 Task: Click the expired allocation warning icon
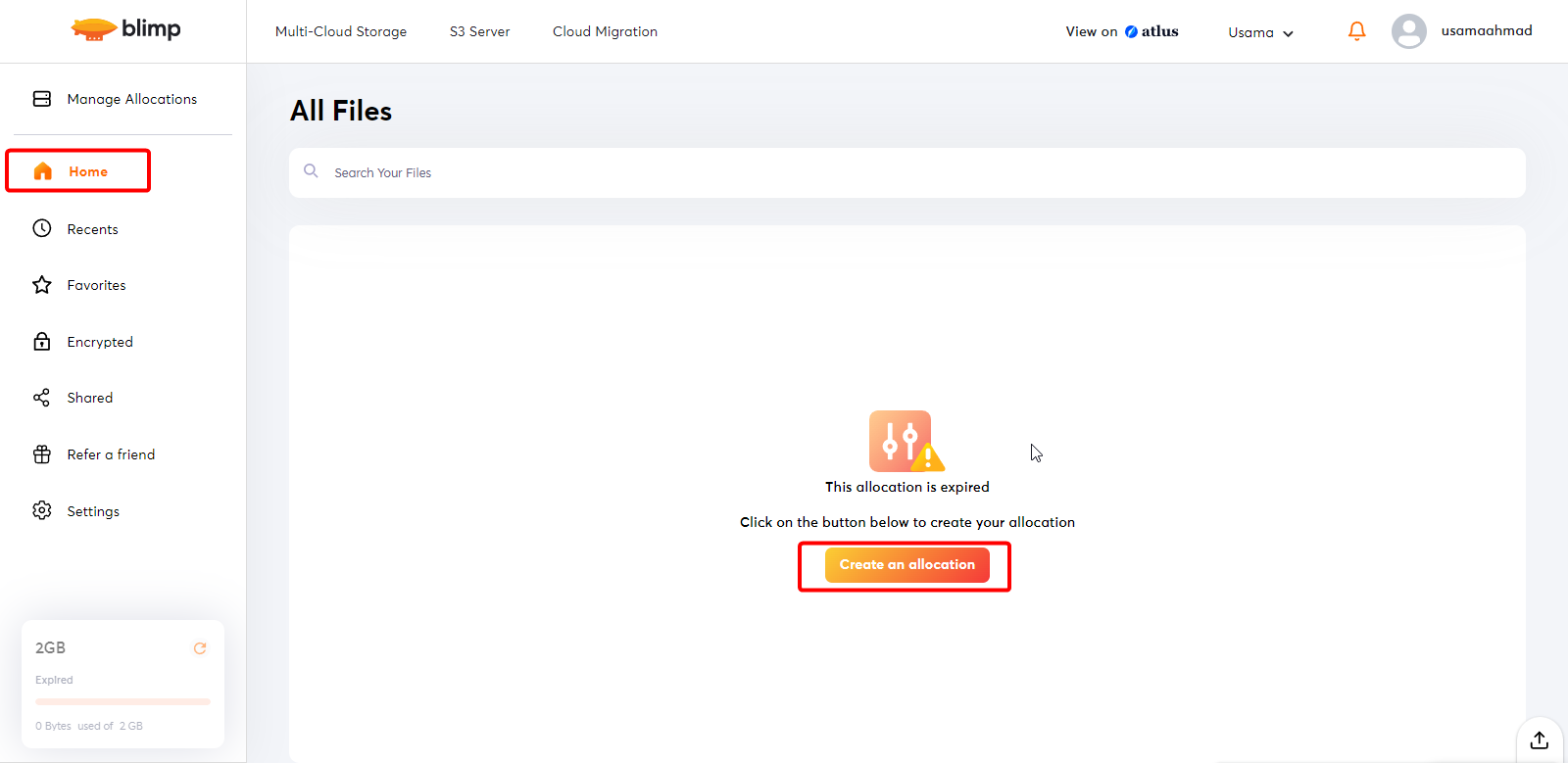[906, 442]
